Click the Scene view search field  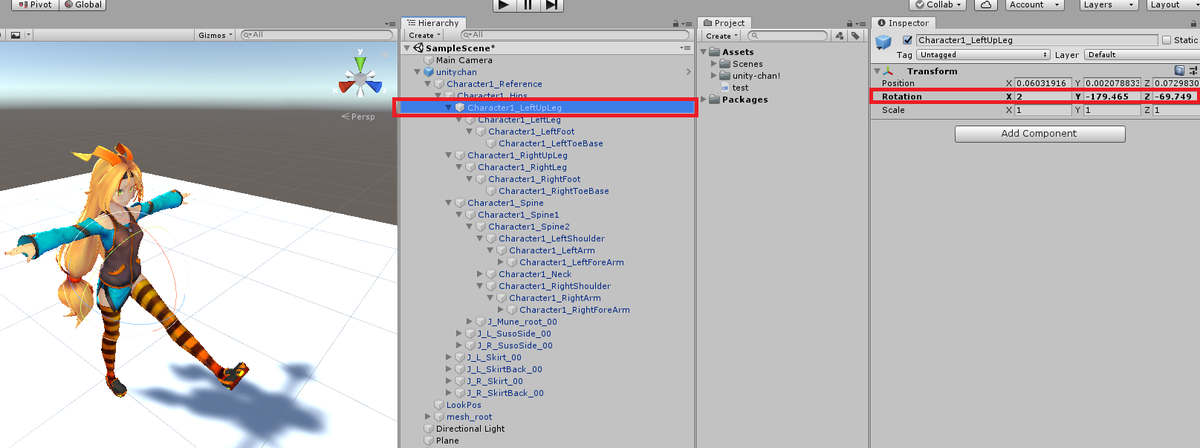(315, 34)
